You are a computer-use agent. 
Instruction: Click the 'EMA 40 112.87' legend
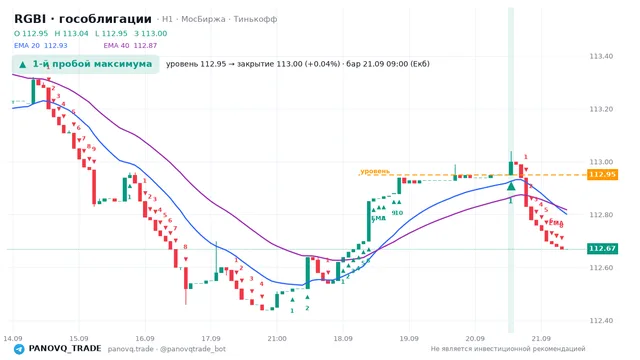[130, 46]
